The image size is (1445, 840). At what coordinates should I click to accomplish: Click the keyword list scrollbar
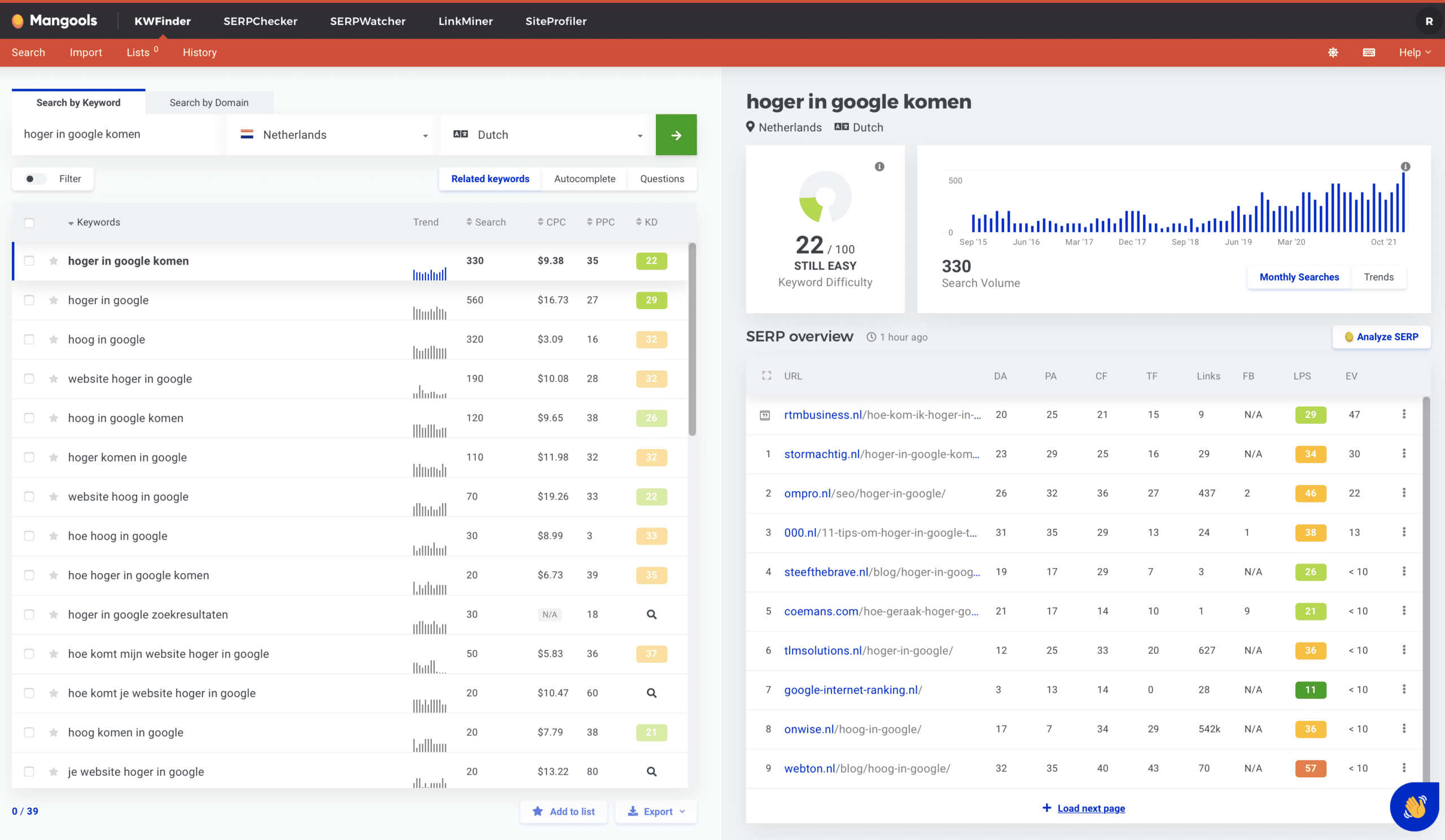[x=692, y=339]
